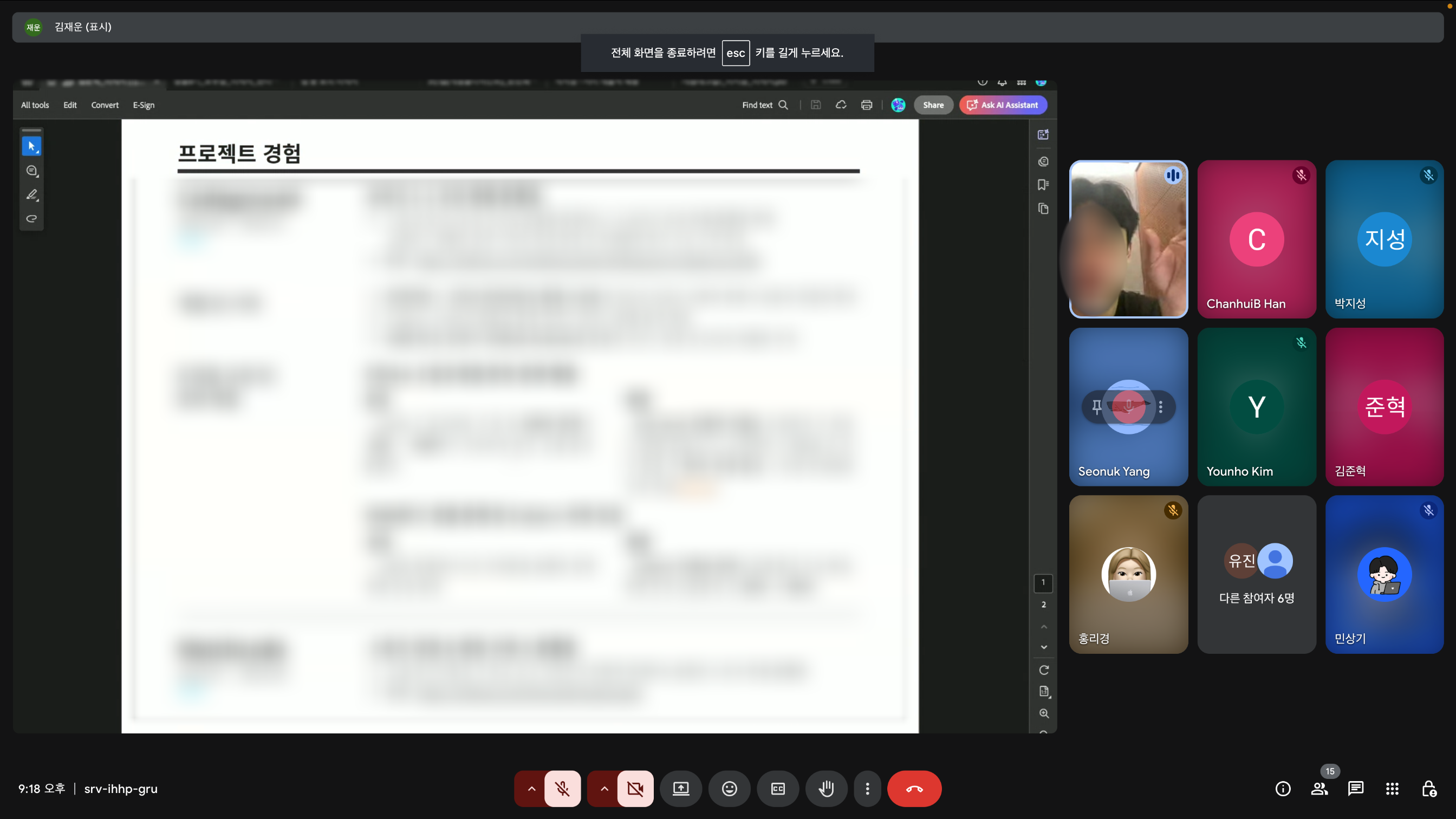Screen dimensions: 1456x819
Task: Turn on the camera
Action: coord(635,789)
